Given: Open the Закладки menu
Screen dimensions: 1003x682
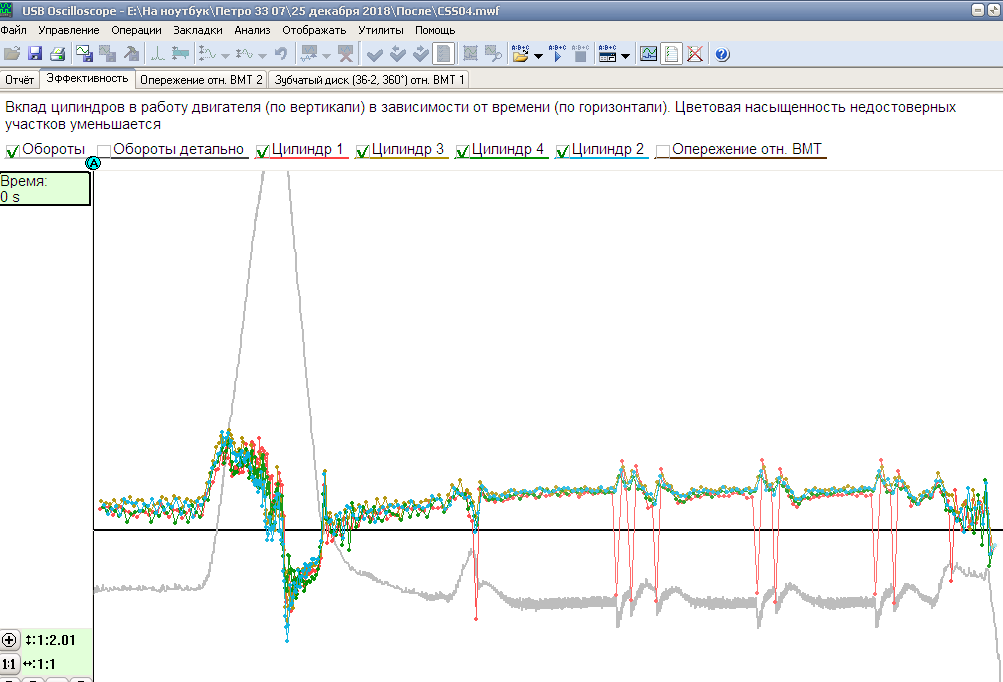Looking at the screenshot, I should point(197,30).
